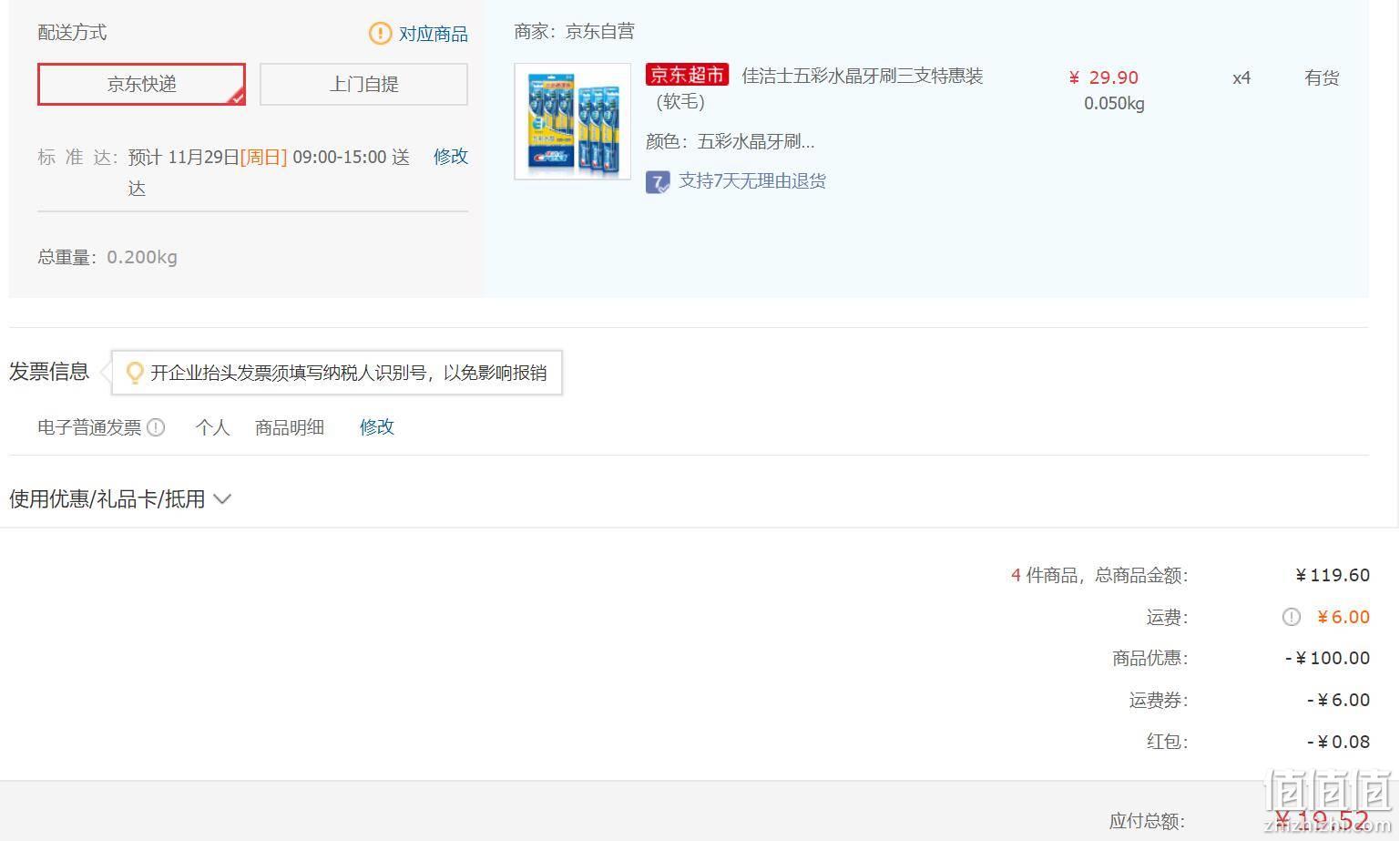Click 运费 amount ¥6.00

point(1344,617)
